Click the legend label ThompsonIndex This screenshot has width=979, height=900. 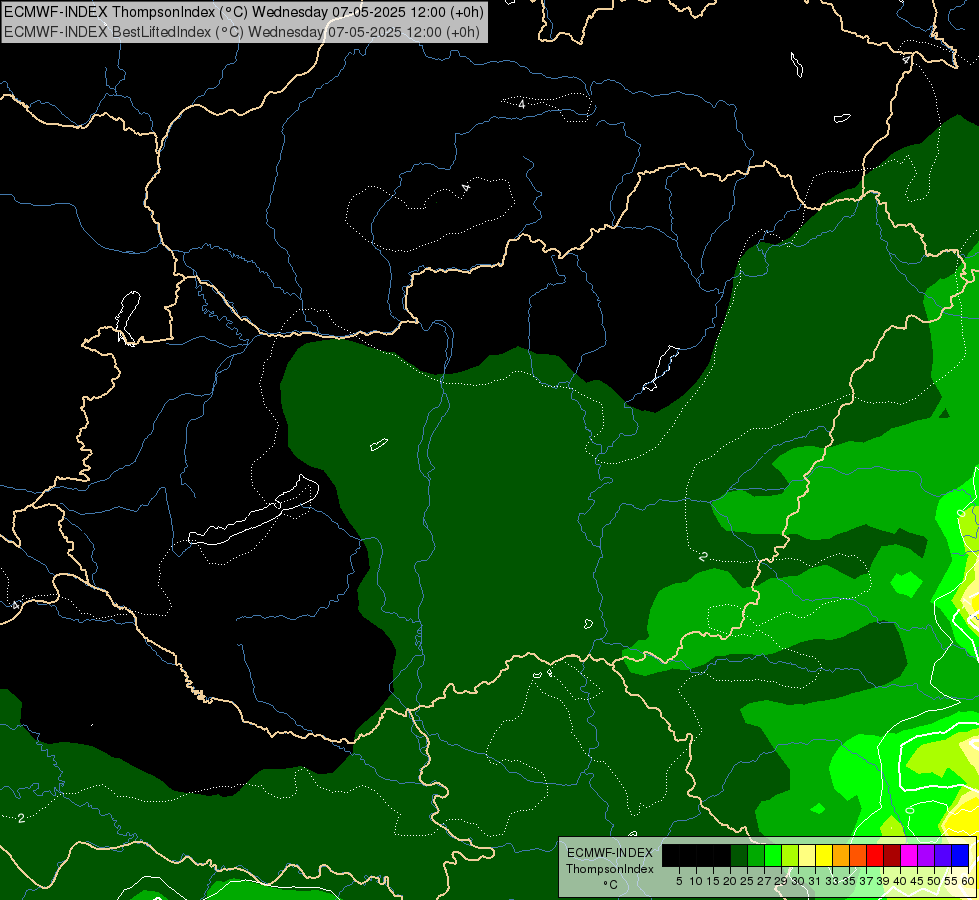610,869
